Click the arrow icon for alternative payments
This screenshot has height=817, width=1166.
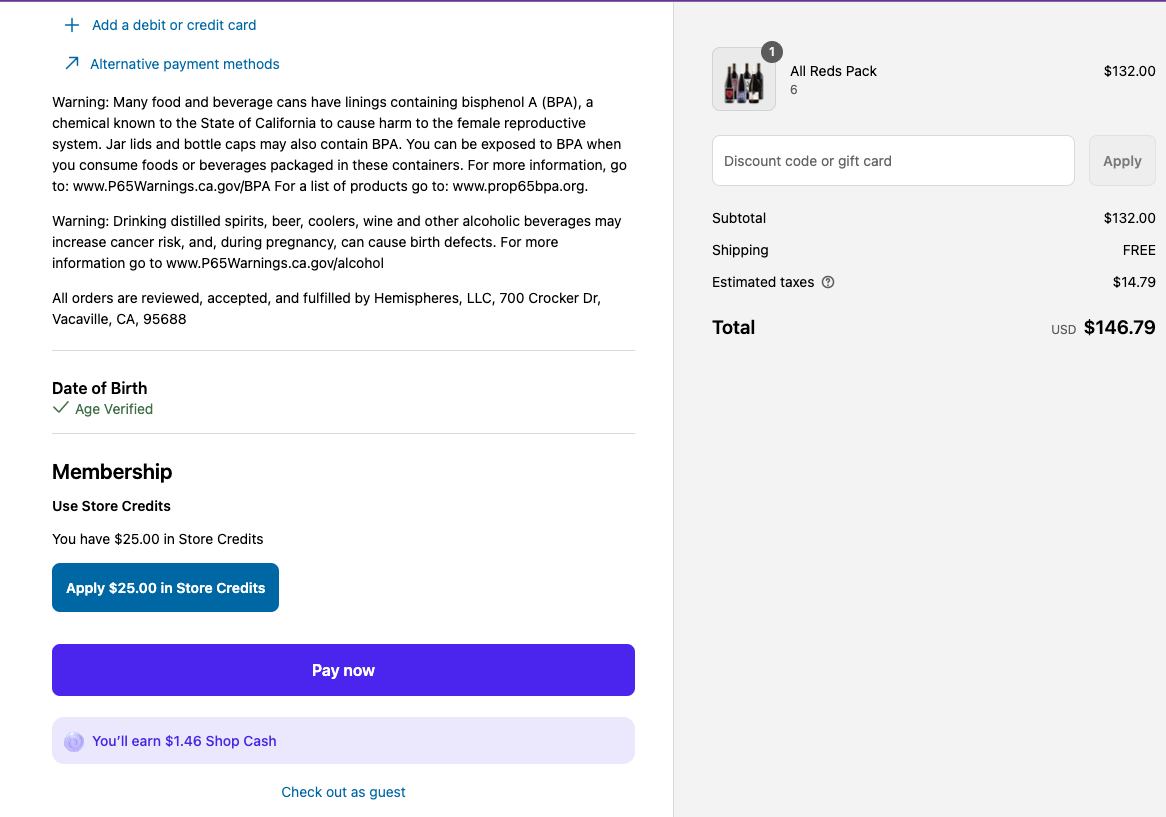72,63
